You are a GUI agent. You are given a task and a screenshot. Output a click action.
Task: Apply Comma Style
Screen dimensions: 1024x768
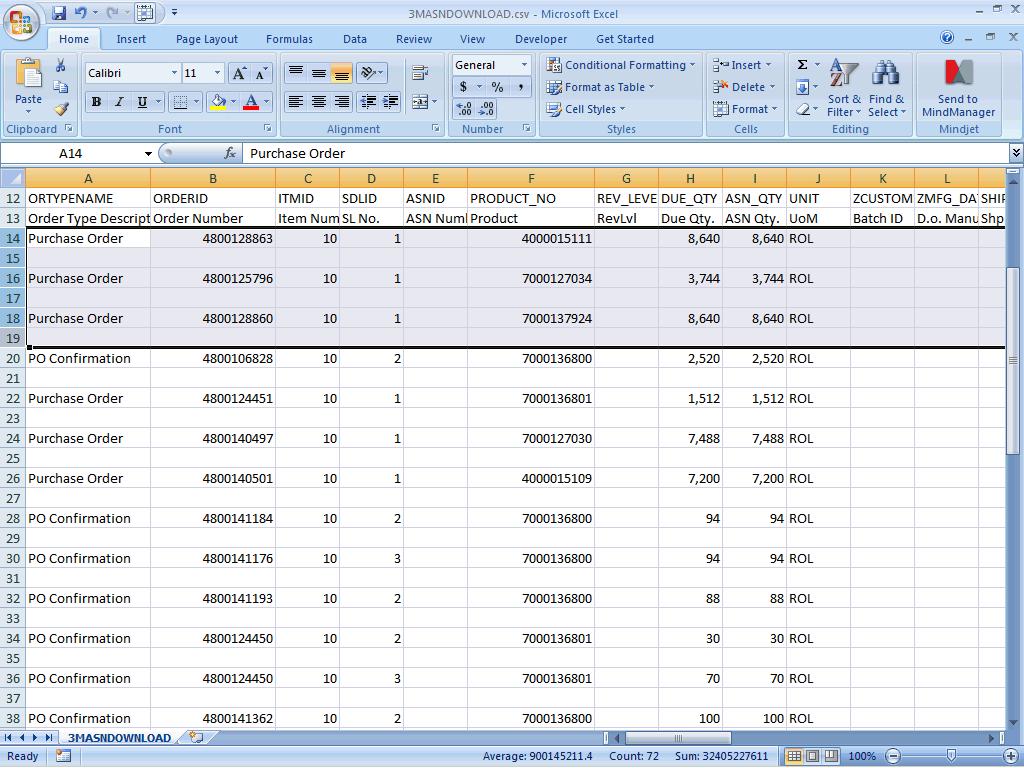(x=520, y=87)
